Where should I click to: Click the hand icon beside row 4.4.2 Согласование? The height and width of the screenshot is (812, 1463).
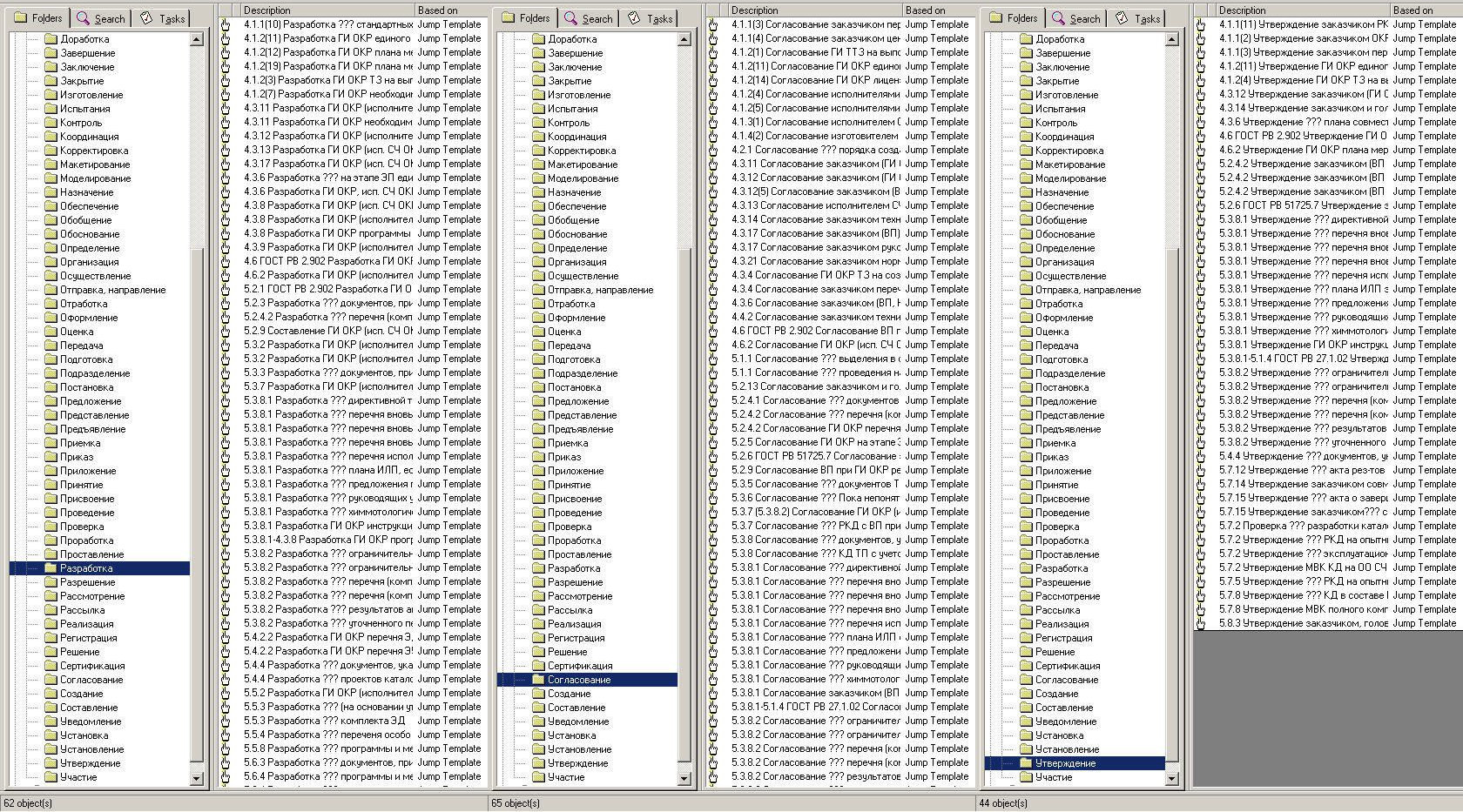(x=713, y=317)
